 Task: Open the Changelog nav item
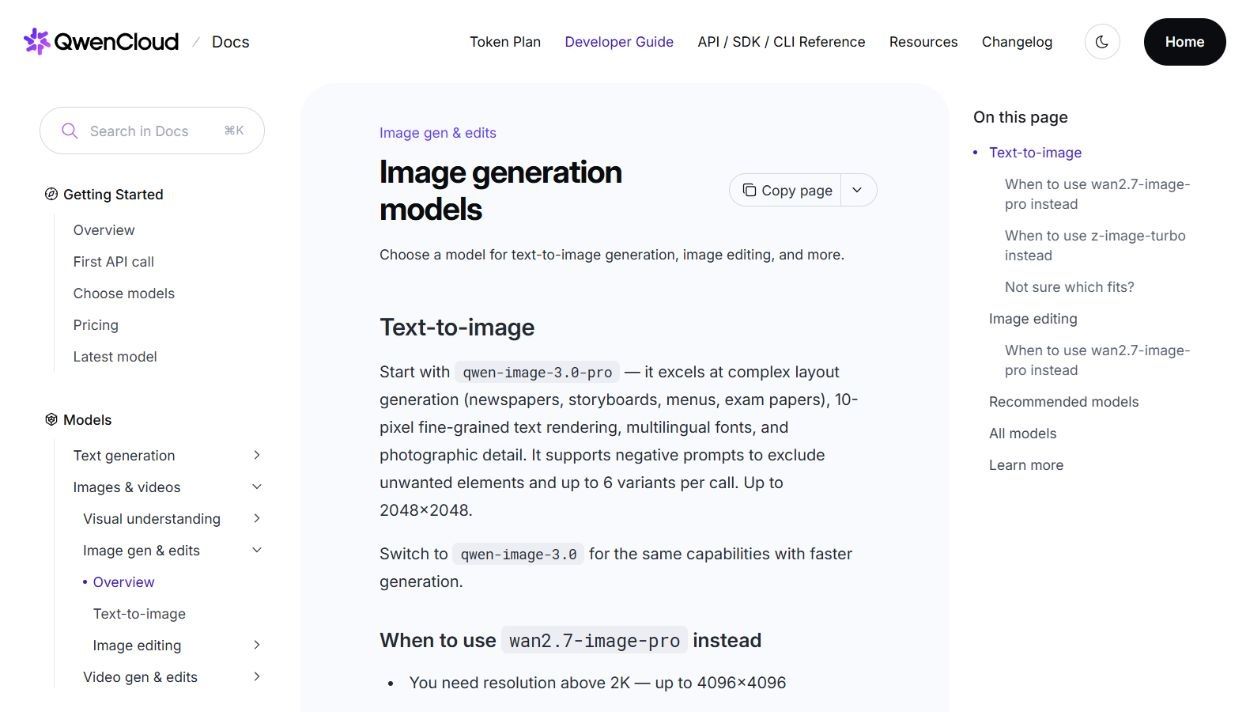click(x=1017, y=42)
